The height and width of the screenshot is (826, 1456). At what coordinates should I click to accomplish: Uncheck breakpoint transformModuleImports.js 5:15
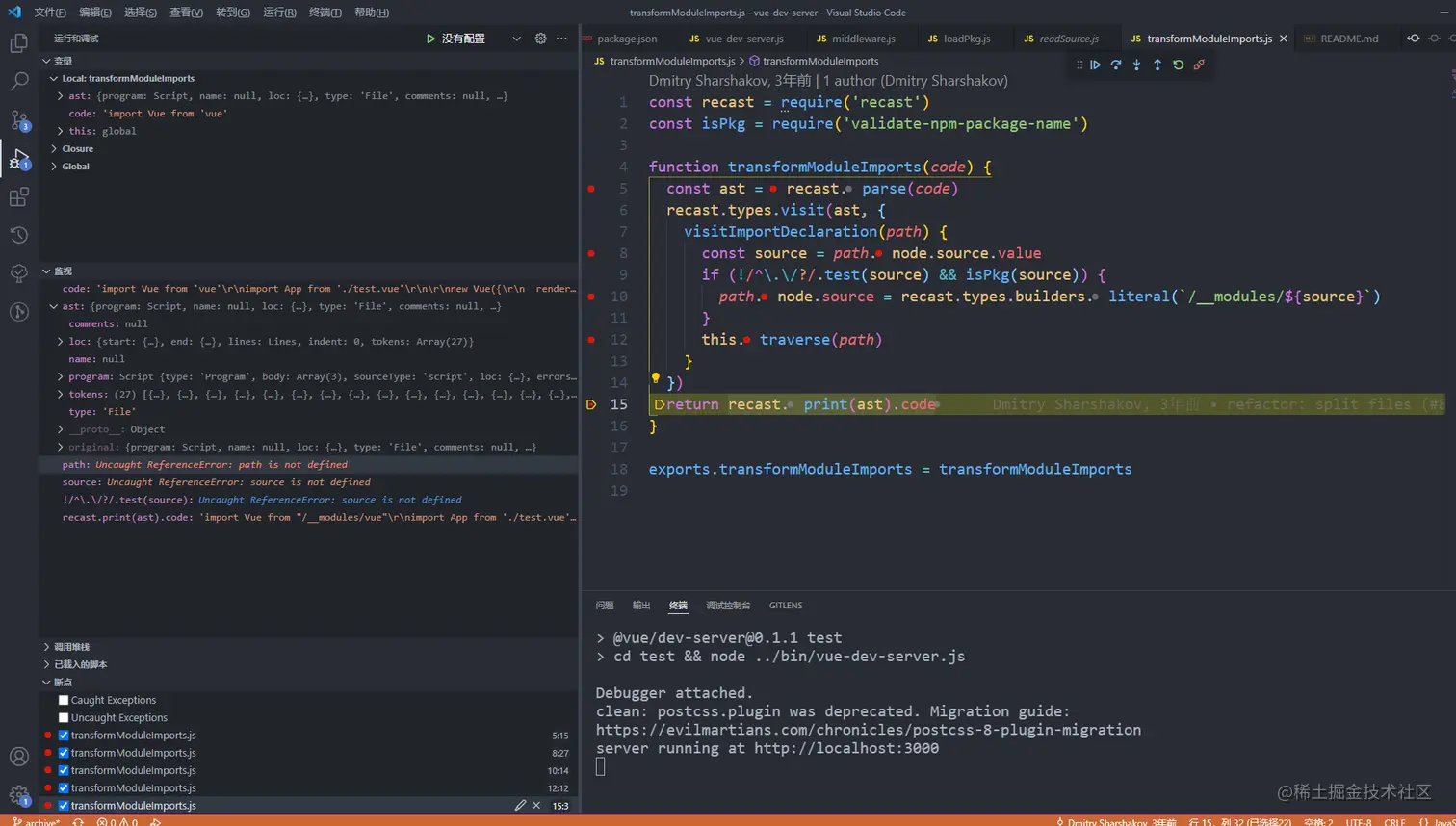coord(64,735)
